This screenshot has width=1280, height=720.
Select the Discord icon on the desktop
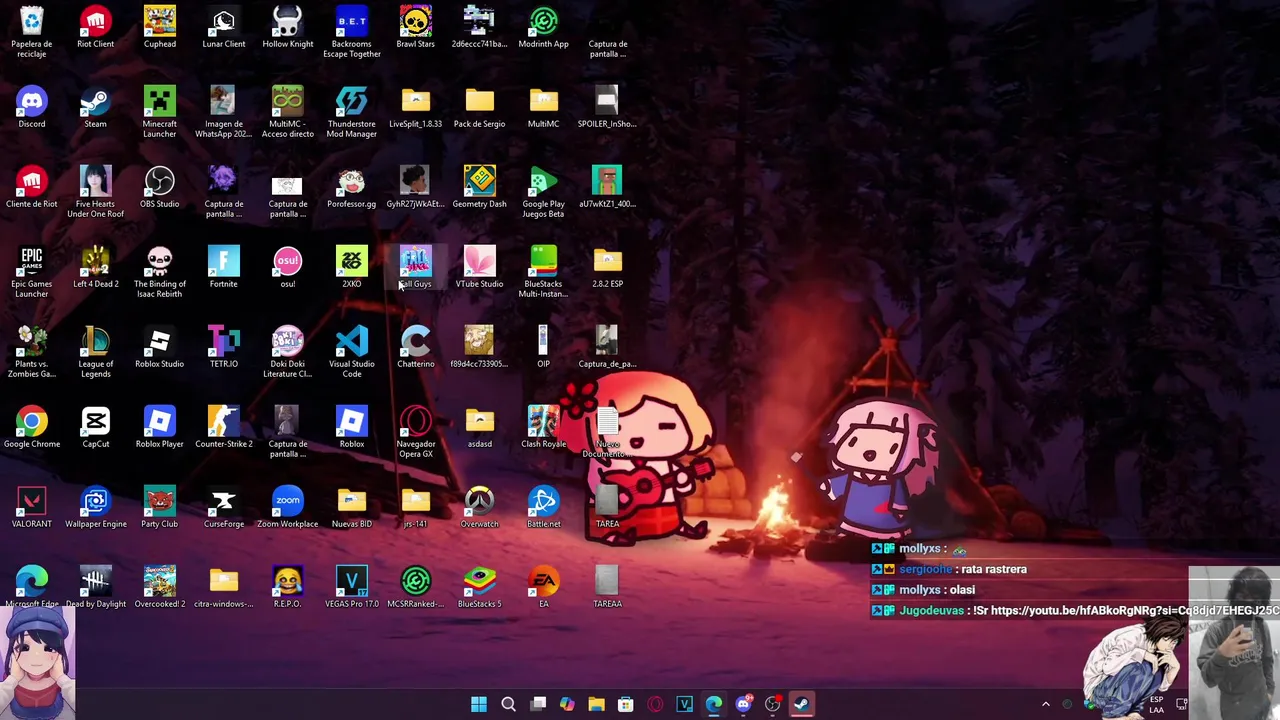point(32,107)
